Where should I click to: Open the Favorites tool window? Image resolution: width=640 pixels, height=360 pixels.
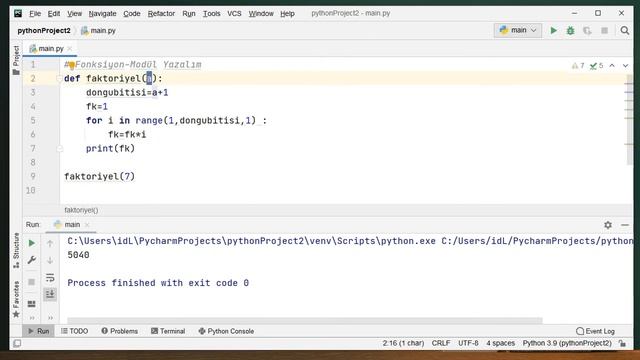(16, 299)
